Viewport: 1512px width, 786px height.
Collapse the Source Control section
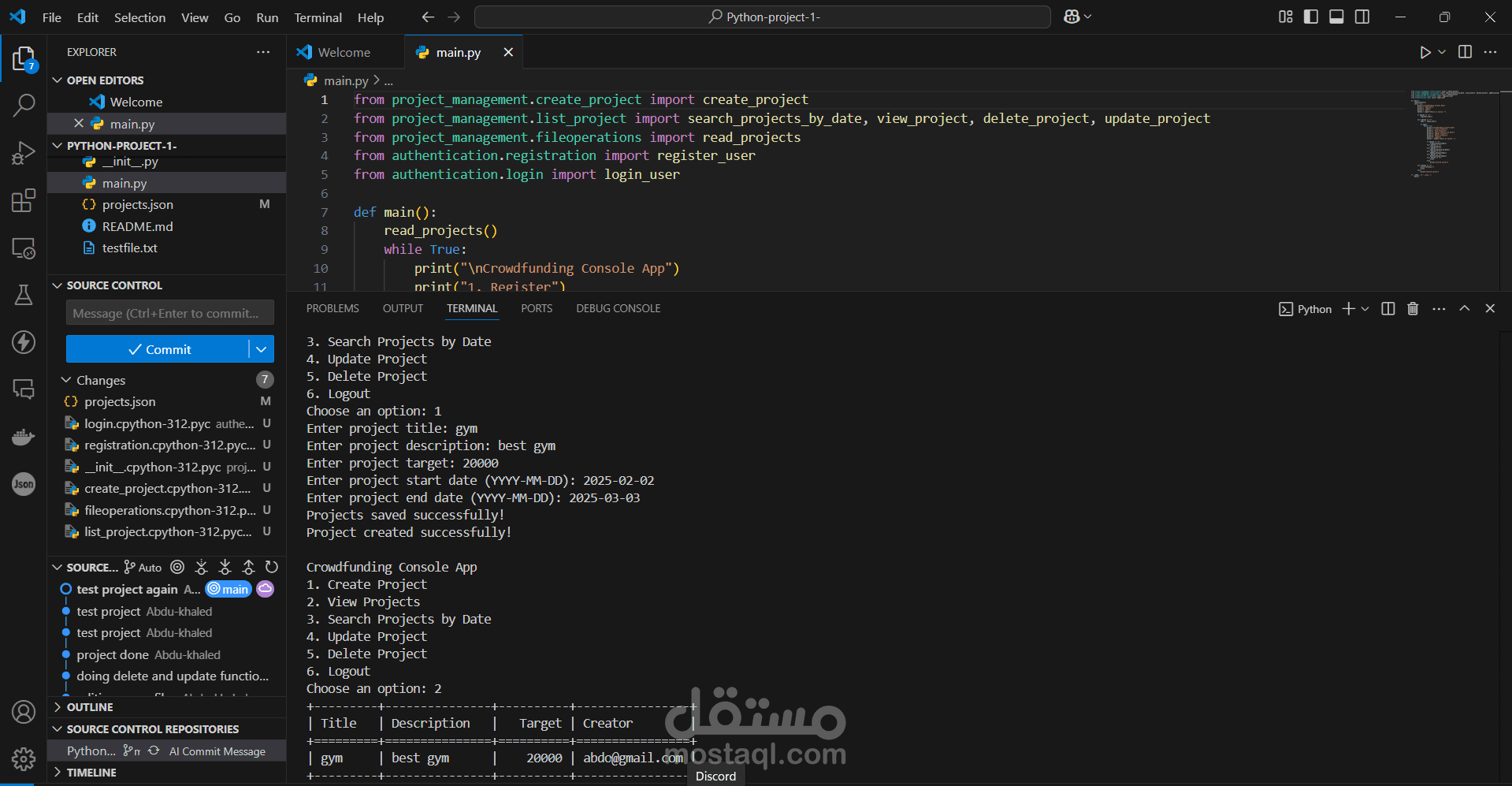click(58, 285)
